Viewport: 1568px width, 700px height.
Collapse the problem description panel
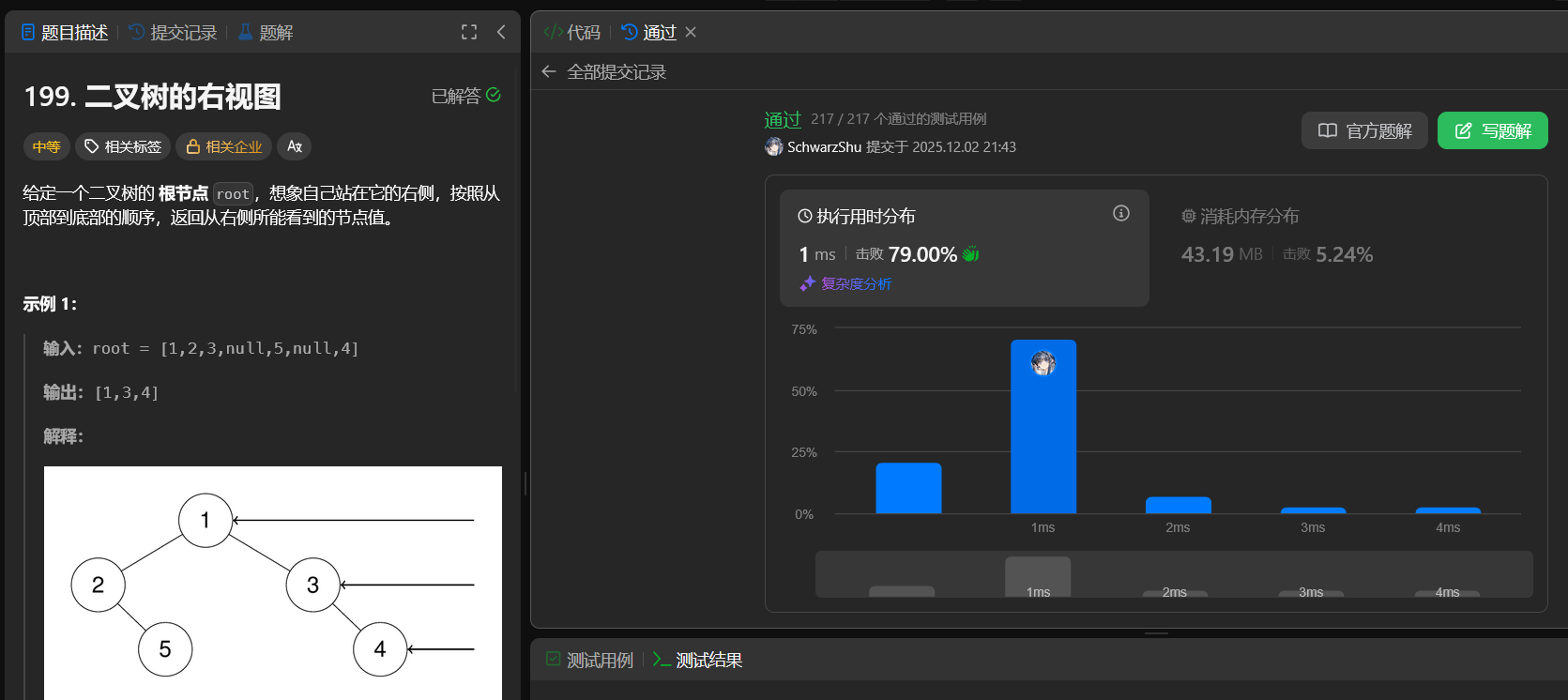pyautogui.click(x=501, y=32)
